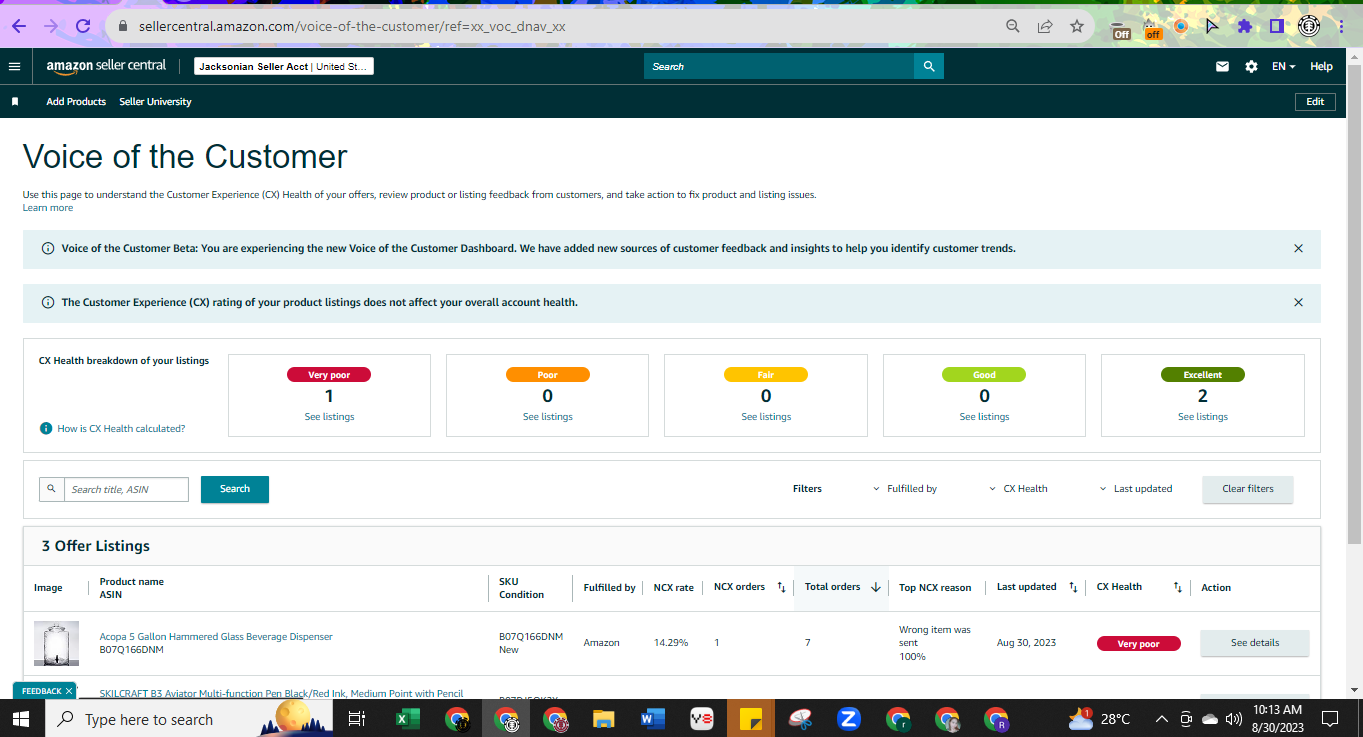Open the hamburger navigation menu
The image size is (1363, 737).
click(x=14, y=67)
